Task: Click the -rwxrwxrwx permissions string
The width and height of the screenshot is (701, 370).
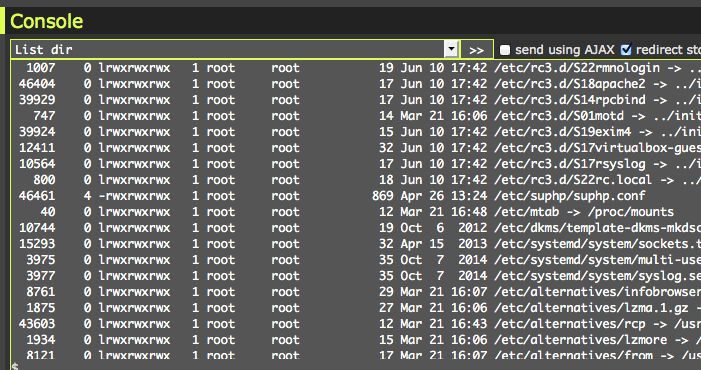Action: tap(134, 196)
